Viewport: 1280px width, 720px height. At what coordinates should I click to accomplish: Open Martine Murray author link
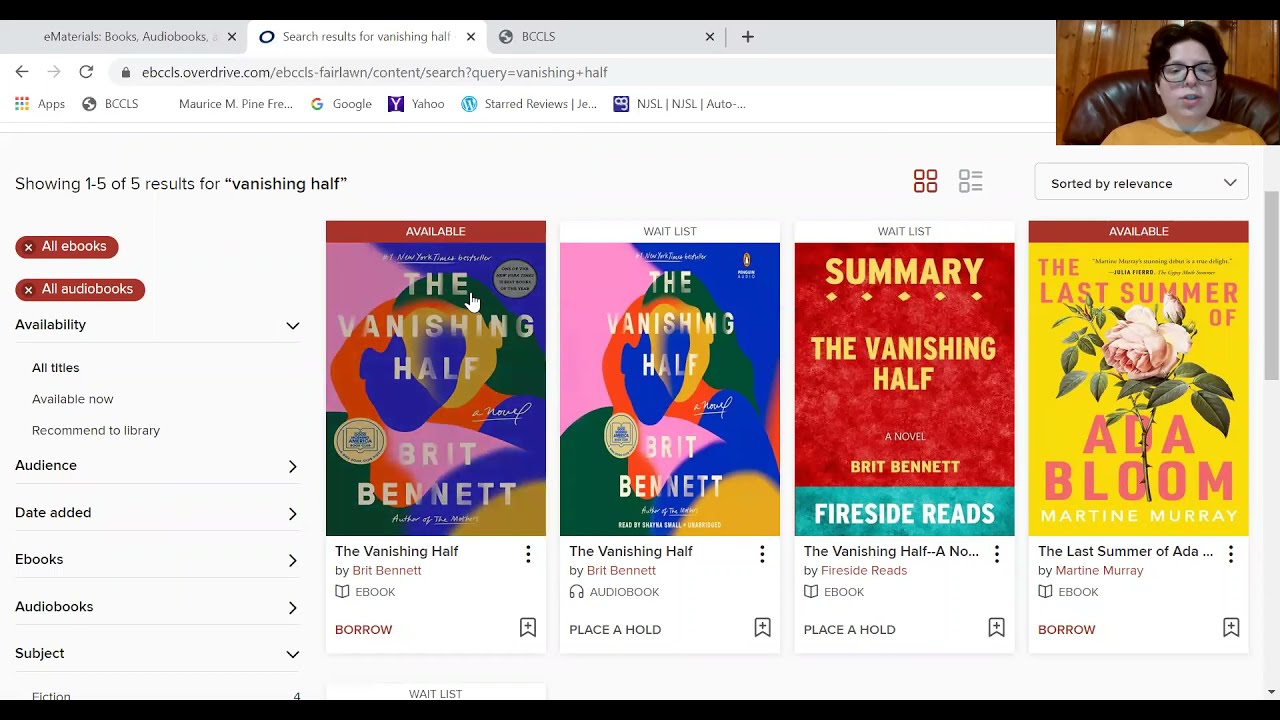click(x=1099, y=570)
